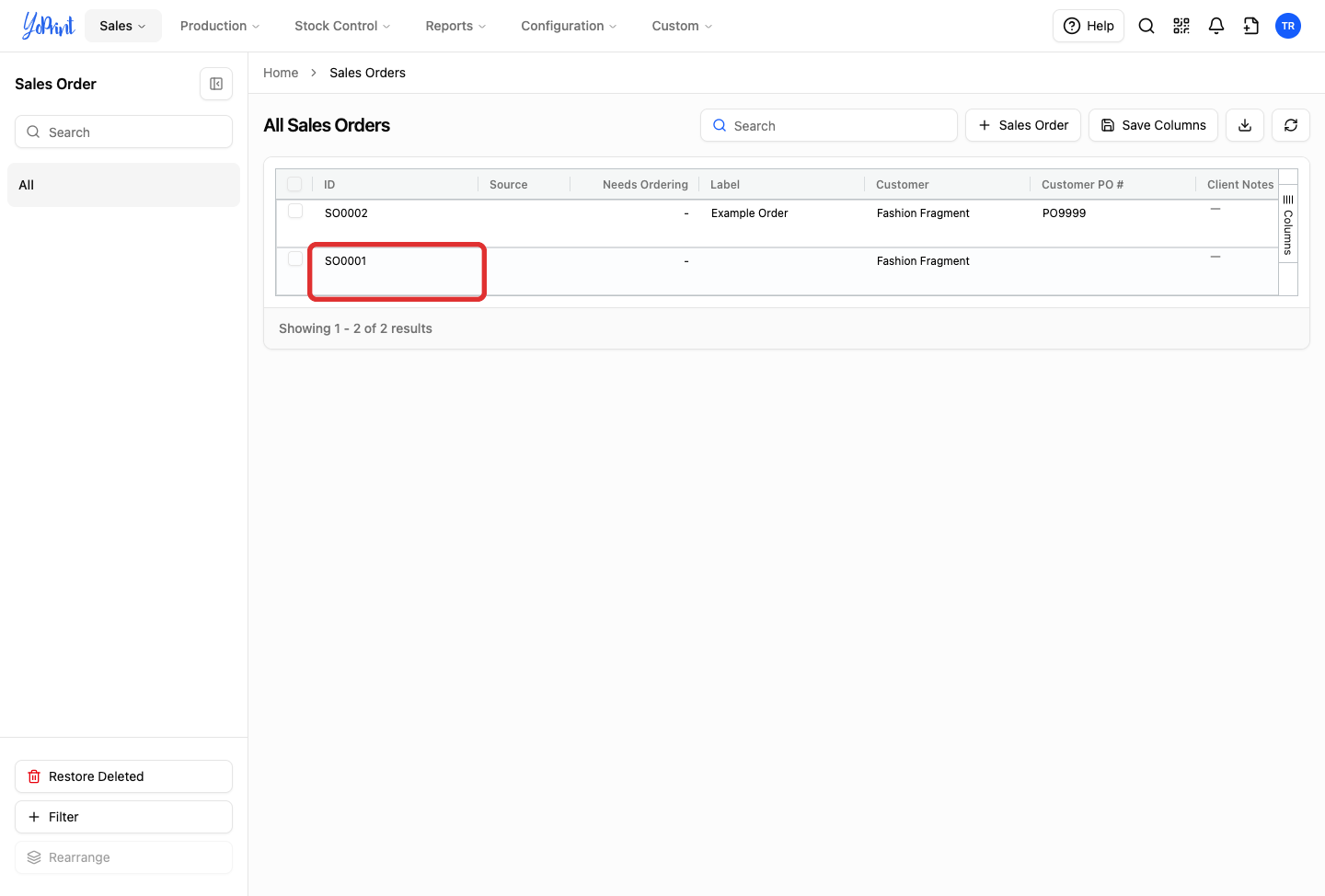Open the QR code scanner icon

click(1181, 26)
